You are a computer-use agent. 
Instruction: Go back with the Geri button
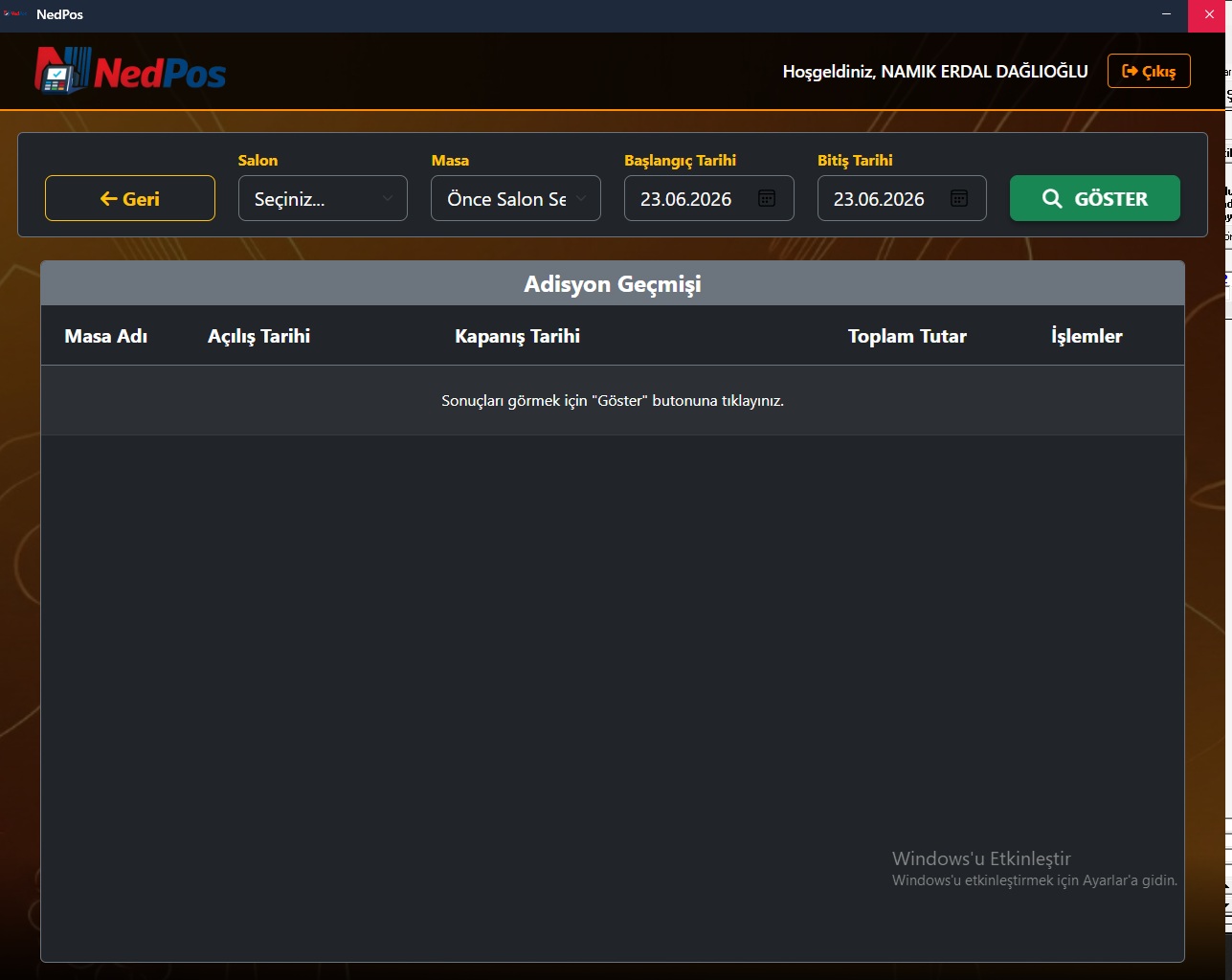[130, 198]
